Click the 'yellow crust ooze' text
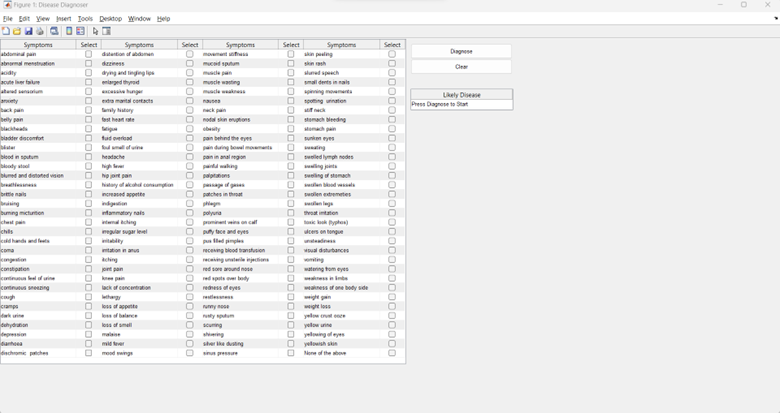The width and height of the screenshot is (780, 413). (x=325, y=316)
